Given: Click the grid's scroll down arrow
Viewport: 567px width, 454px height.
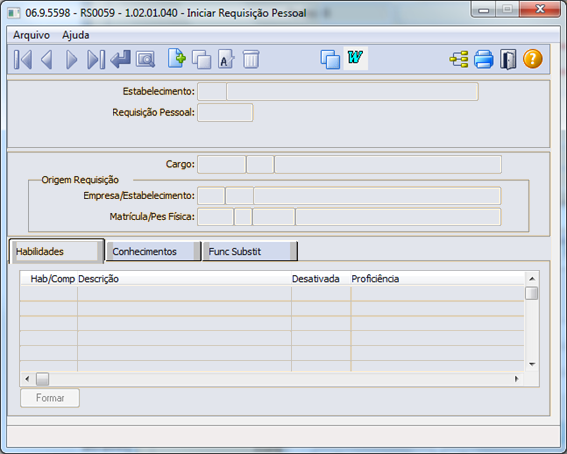Looking at the screenshot, I should click(532, 364).
